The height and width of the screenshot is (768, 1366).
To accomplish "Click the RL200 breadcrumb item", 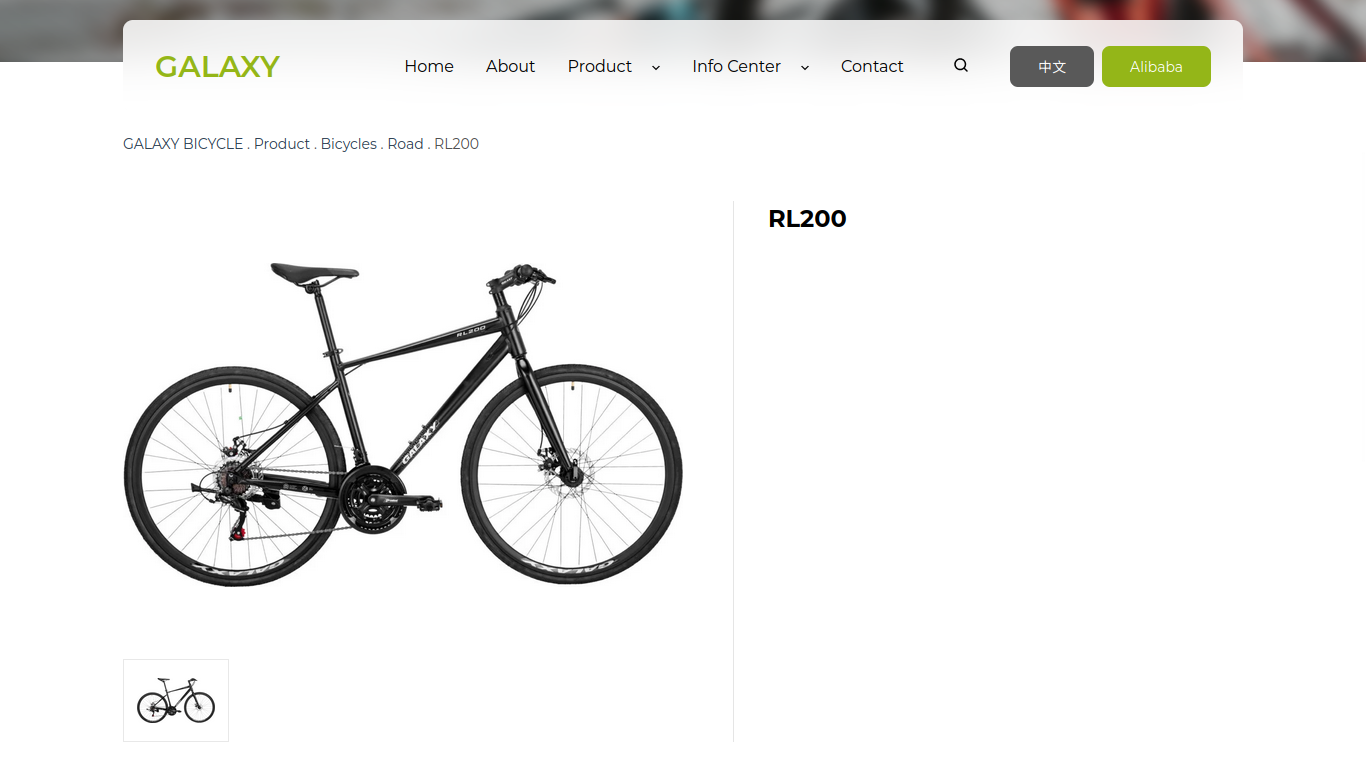I will pos(457,144).
